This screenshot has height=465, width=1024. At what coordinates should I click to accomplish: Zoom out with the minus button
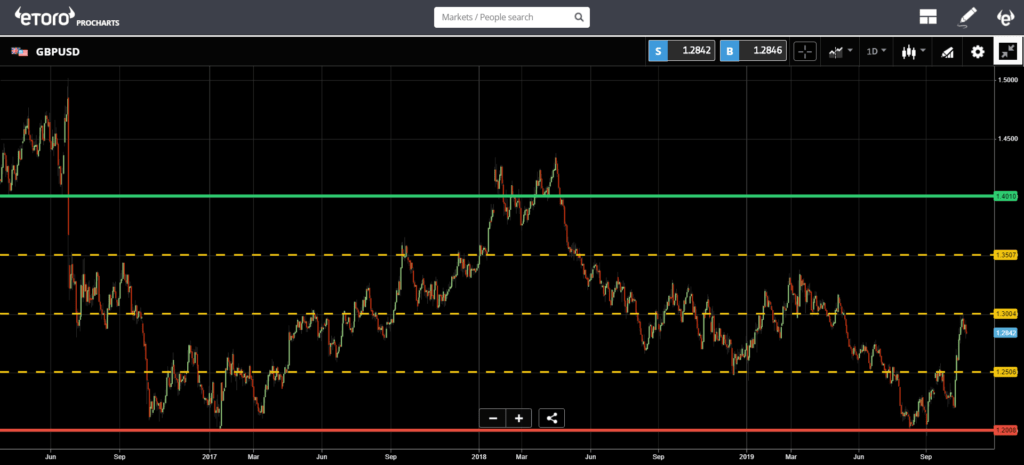492,418
